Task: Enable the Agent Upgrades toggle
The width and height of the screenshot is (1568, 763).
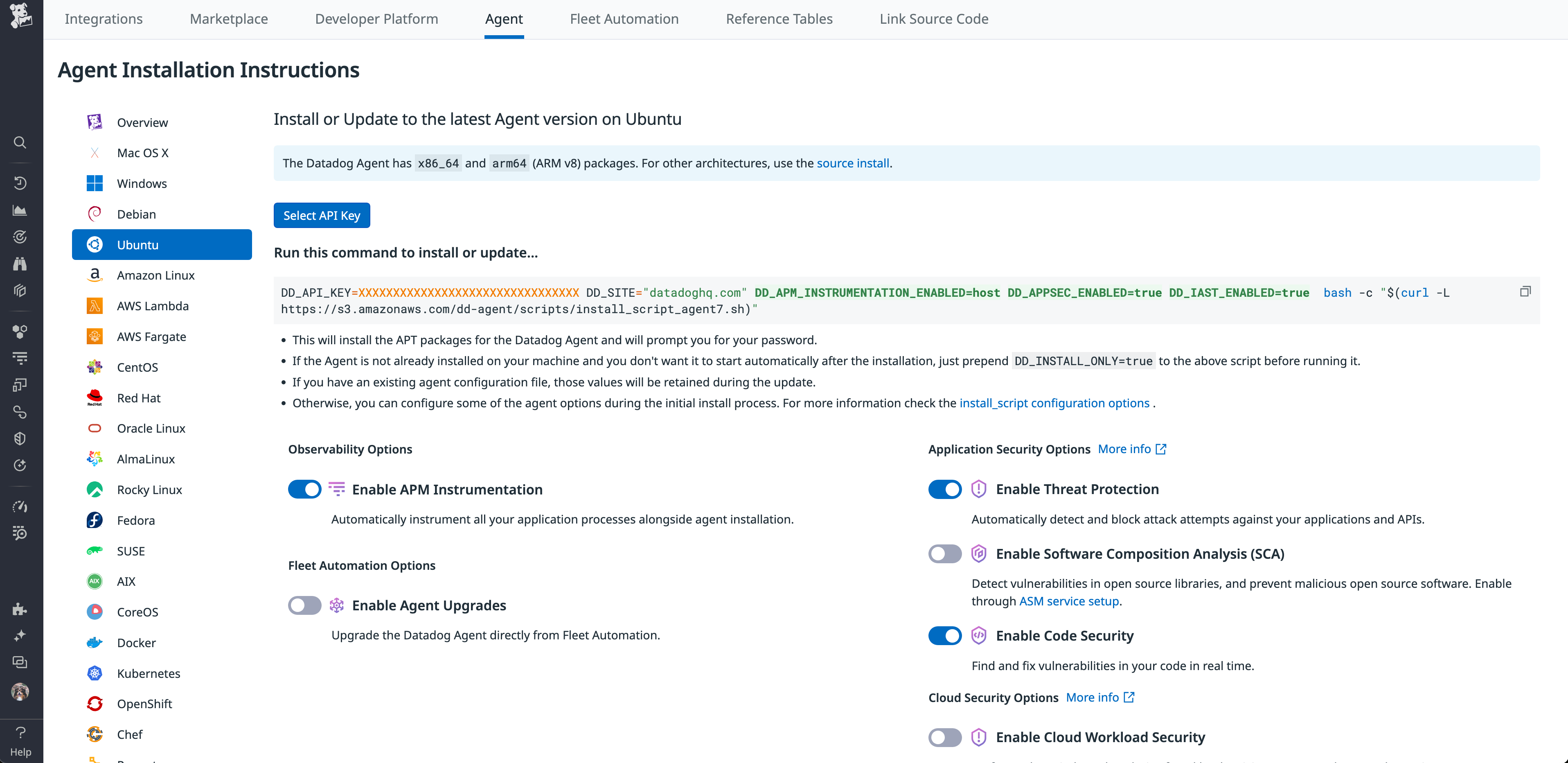Action: pyautogui.click(x=304, y=605)
